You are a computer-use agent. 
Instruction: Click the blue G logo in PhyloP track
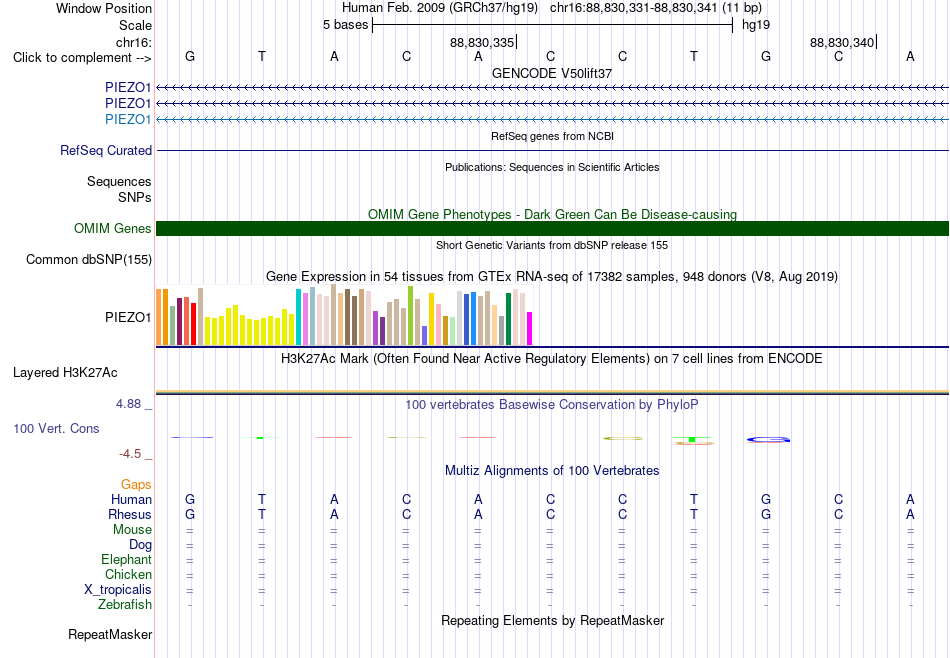(768, 439)
